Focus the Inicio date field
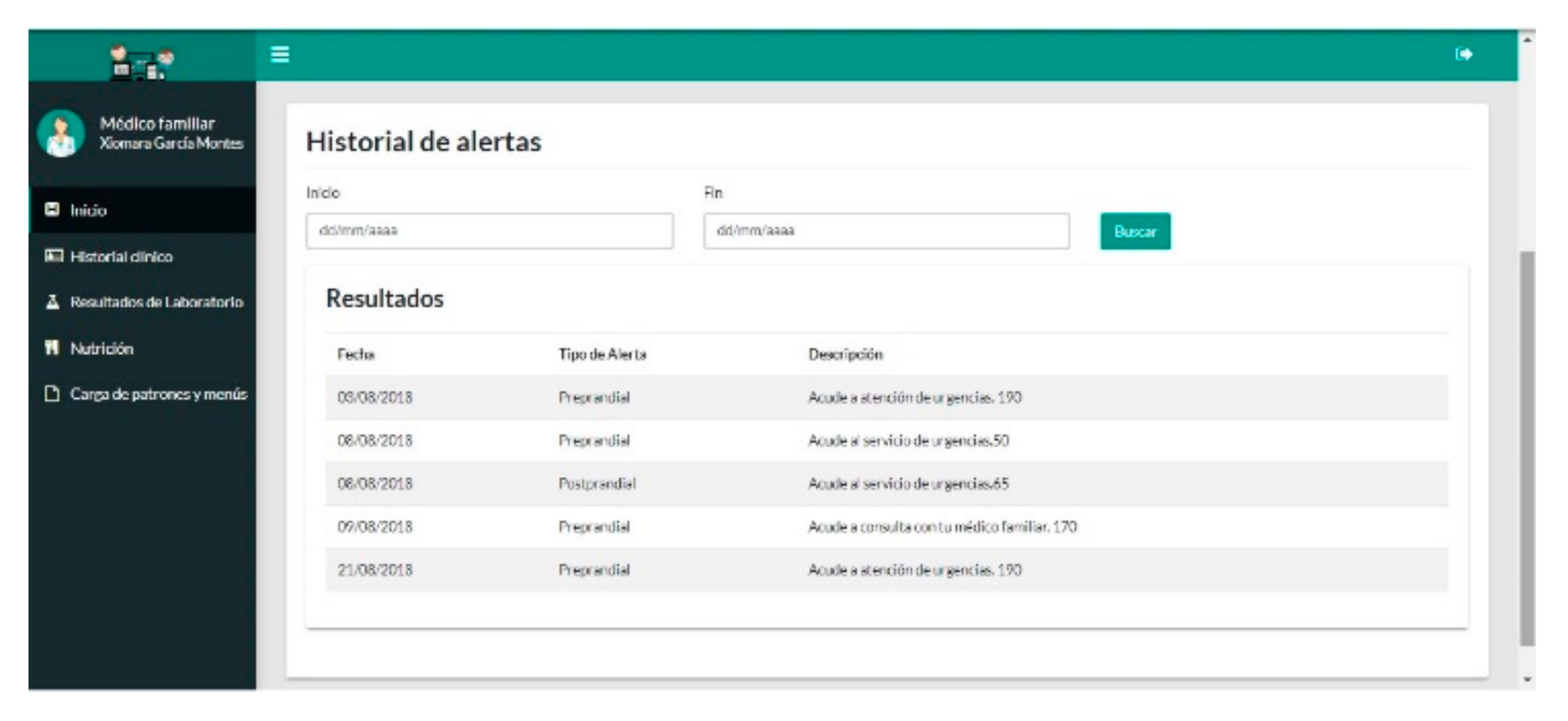The width and height of the screenshot is (1568, 721). [489, 231]
